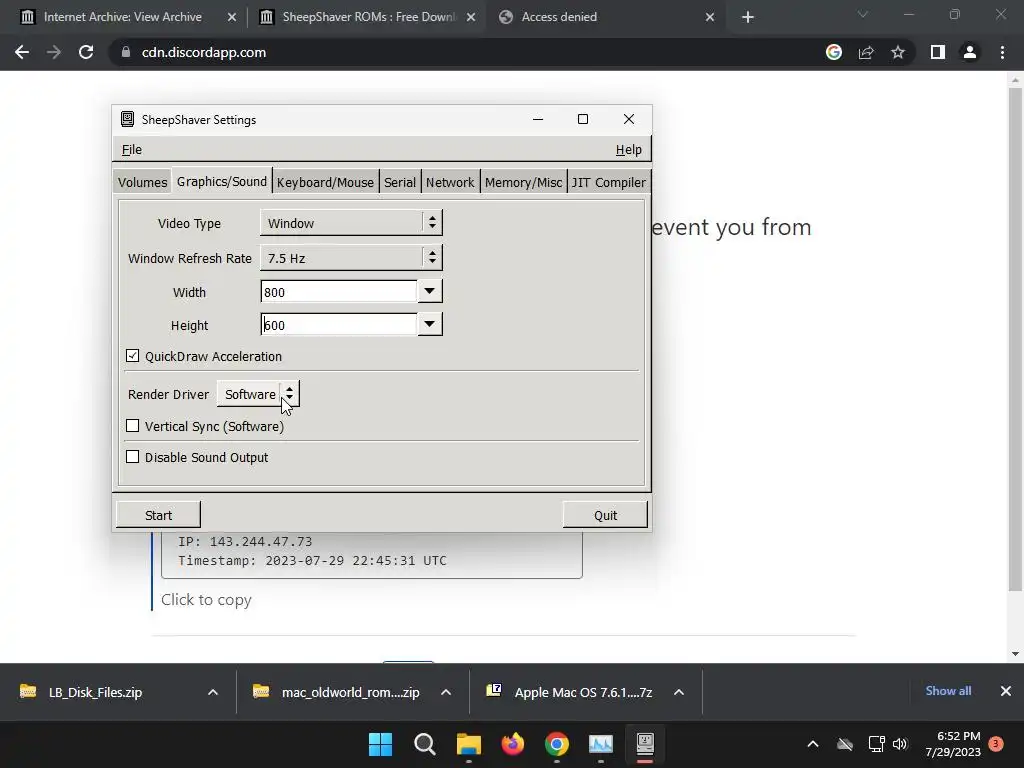Click the Quit button in SheepShaver
Image resolution: width=1024 pixels, height=768 pixels.
point(605,515)
